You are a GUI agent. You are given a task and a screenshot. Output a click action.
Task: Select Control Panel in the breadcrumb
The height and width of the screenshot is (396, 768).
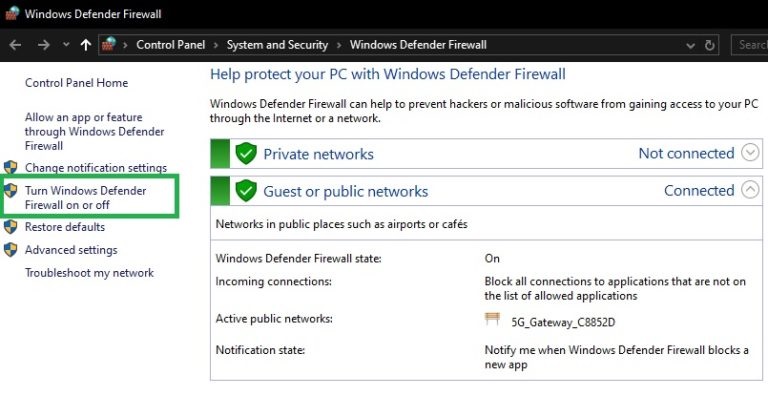point(170,45)
